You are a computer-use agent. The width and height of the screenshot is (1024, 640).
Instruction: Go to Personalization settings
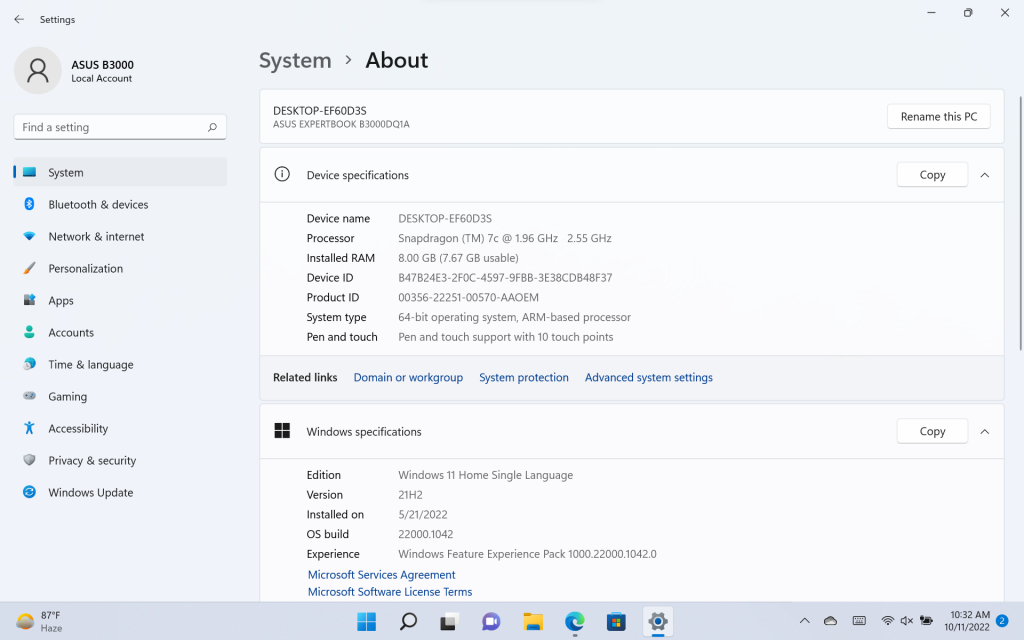click(x=120, y=268)
